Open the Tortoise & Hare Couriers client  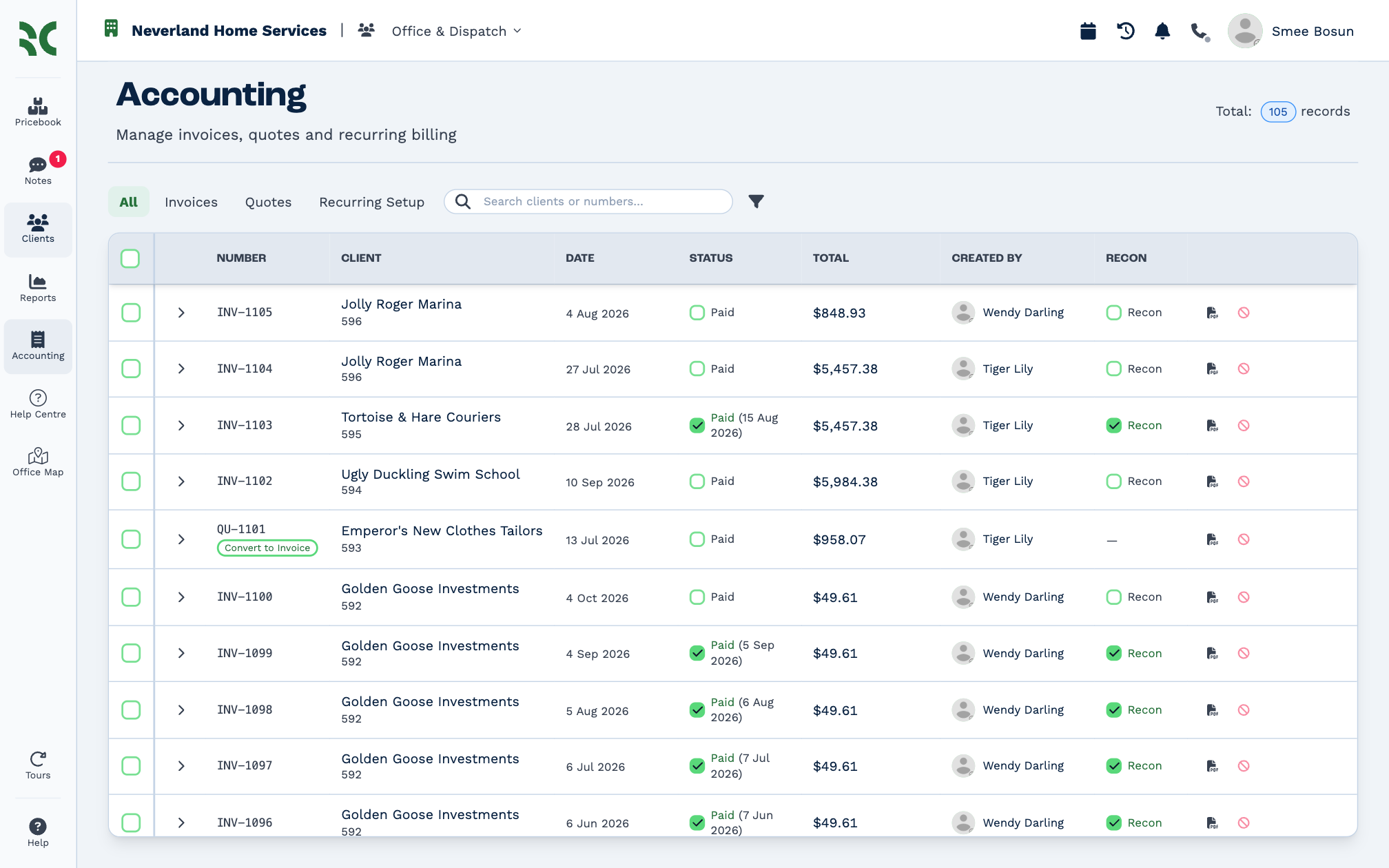coord(421,417)
